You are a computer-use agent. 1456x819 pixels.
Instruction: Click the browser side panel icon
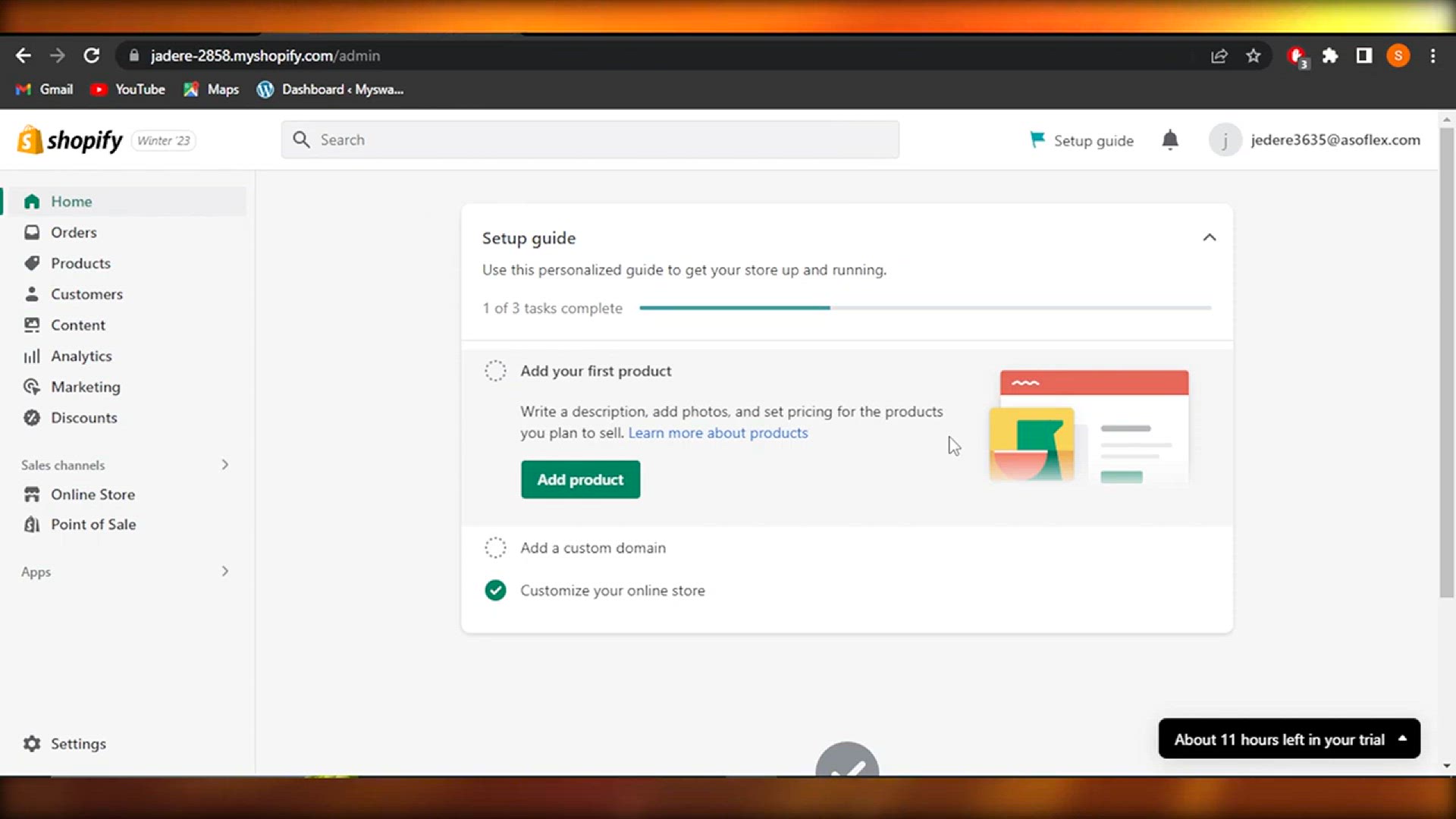click(1364, 55)
